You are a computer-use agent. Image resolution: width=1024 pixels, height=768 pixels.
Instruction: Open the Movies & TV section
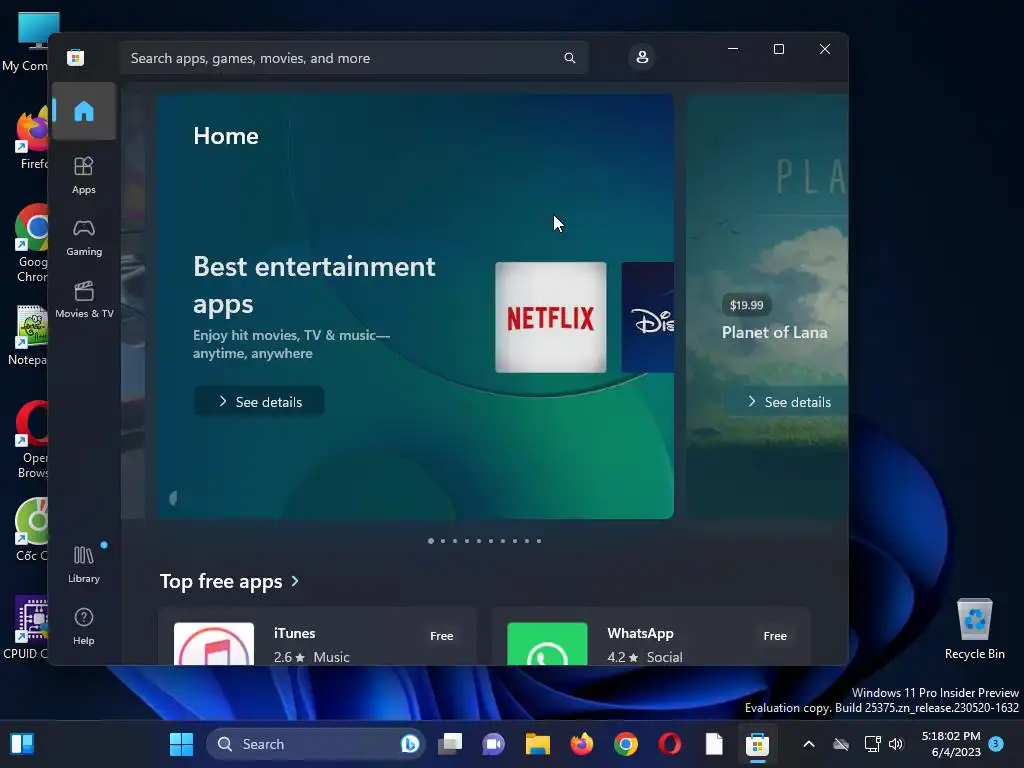[x=84, y=300]
